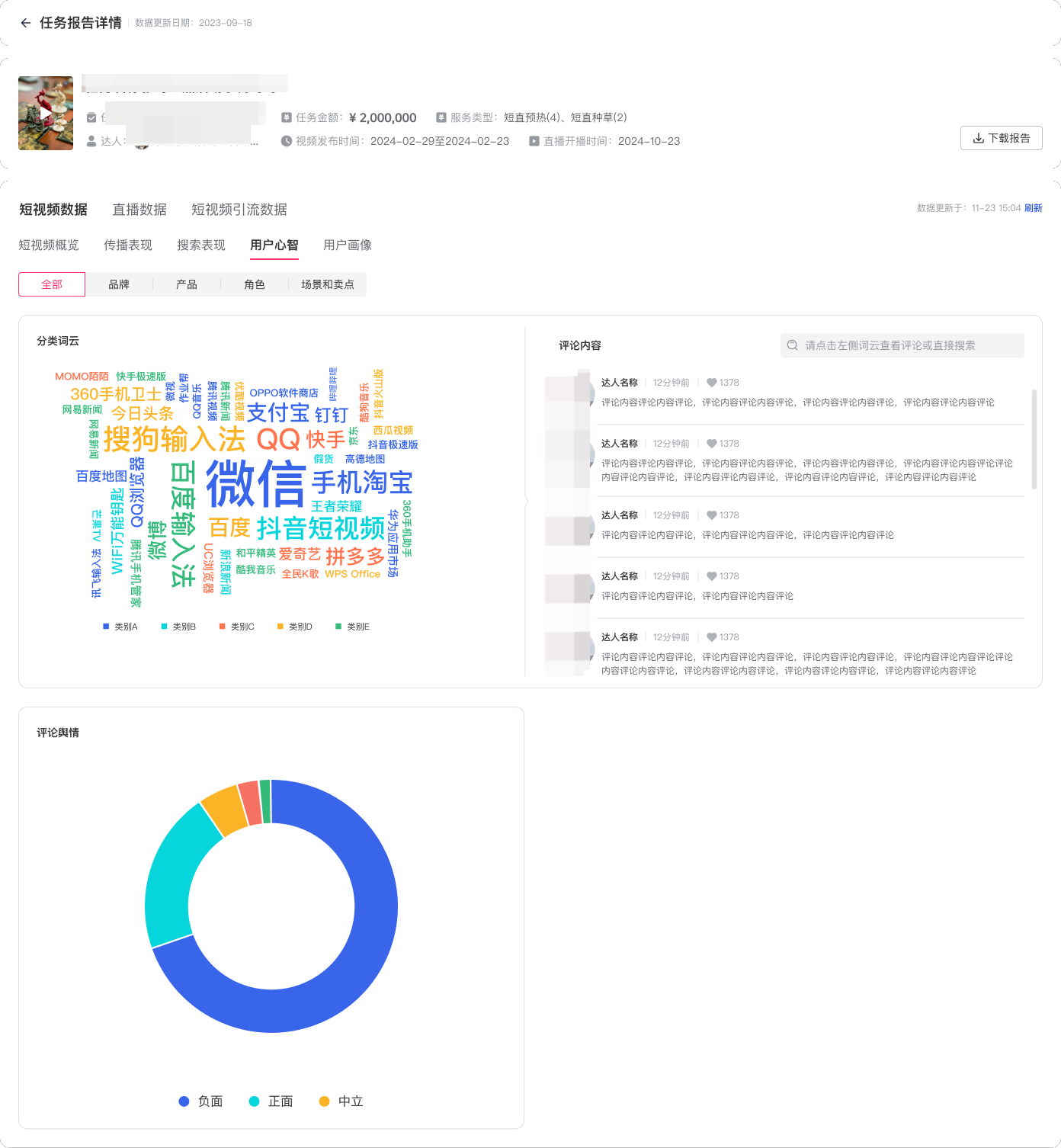Click the 直播开播时间 play icon
This screenshot has height=1148, width=1061.
[534, 141]
